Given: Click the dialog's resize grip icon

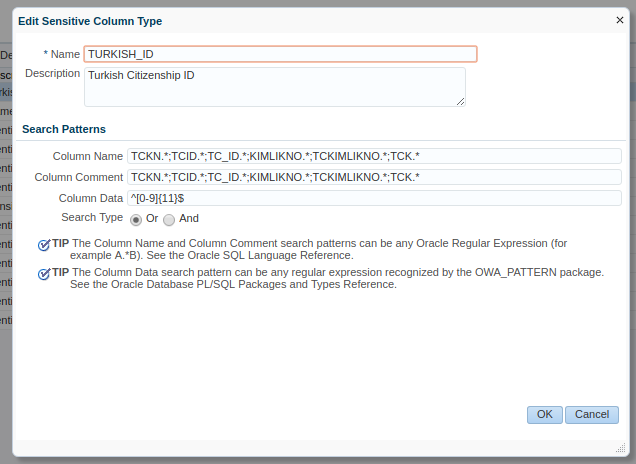Looking at the screenshot, I should 621,448.
